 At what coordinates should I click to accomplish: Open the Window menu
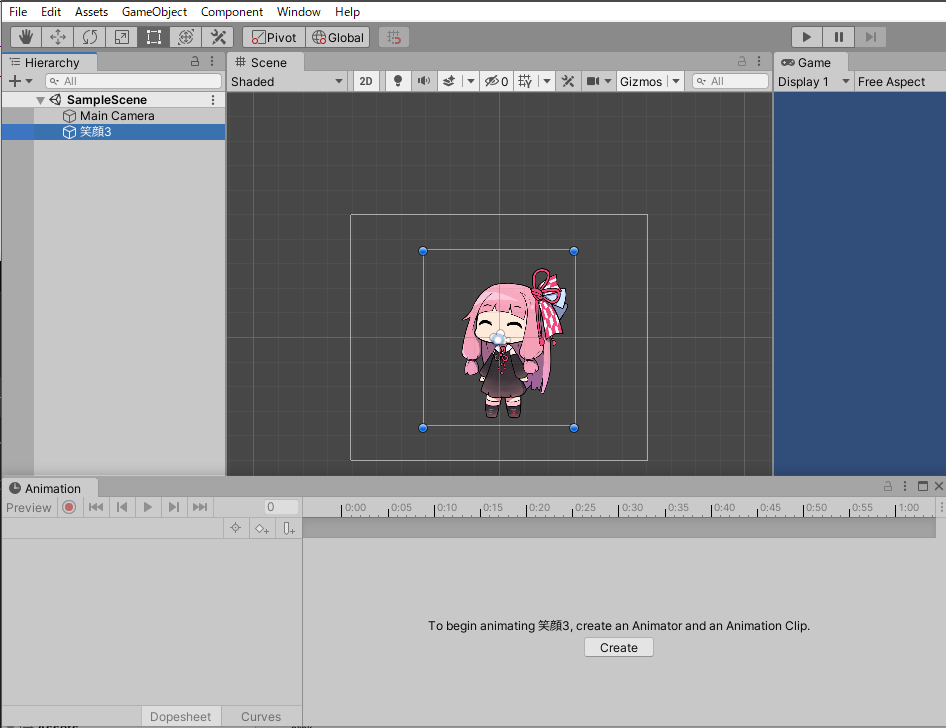point(299,11)
